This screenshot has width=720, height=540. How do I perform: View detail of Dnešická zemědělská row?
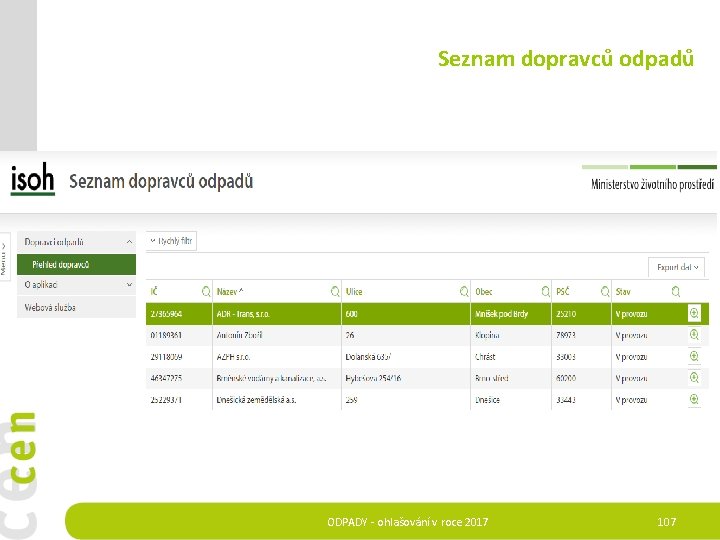694,399
